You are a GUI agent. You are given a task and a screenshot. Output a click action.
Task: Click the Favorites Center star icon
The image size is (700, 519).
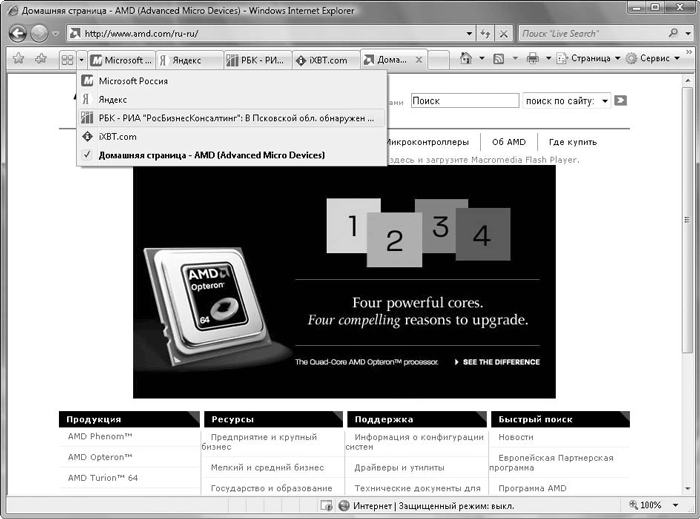coord(17,59)
